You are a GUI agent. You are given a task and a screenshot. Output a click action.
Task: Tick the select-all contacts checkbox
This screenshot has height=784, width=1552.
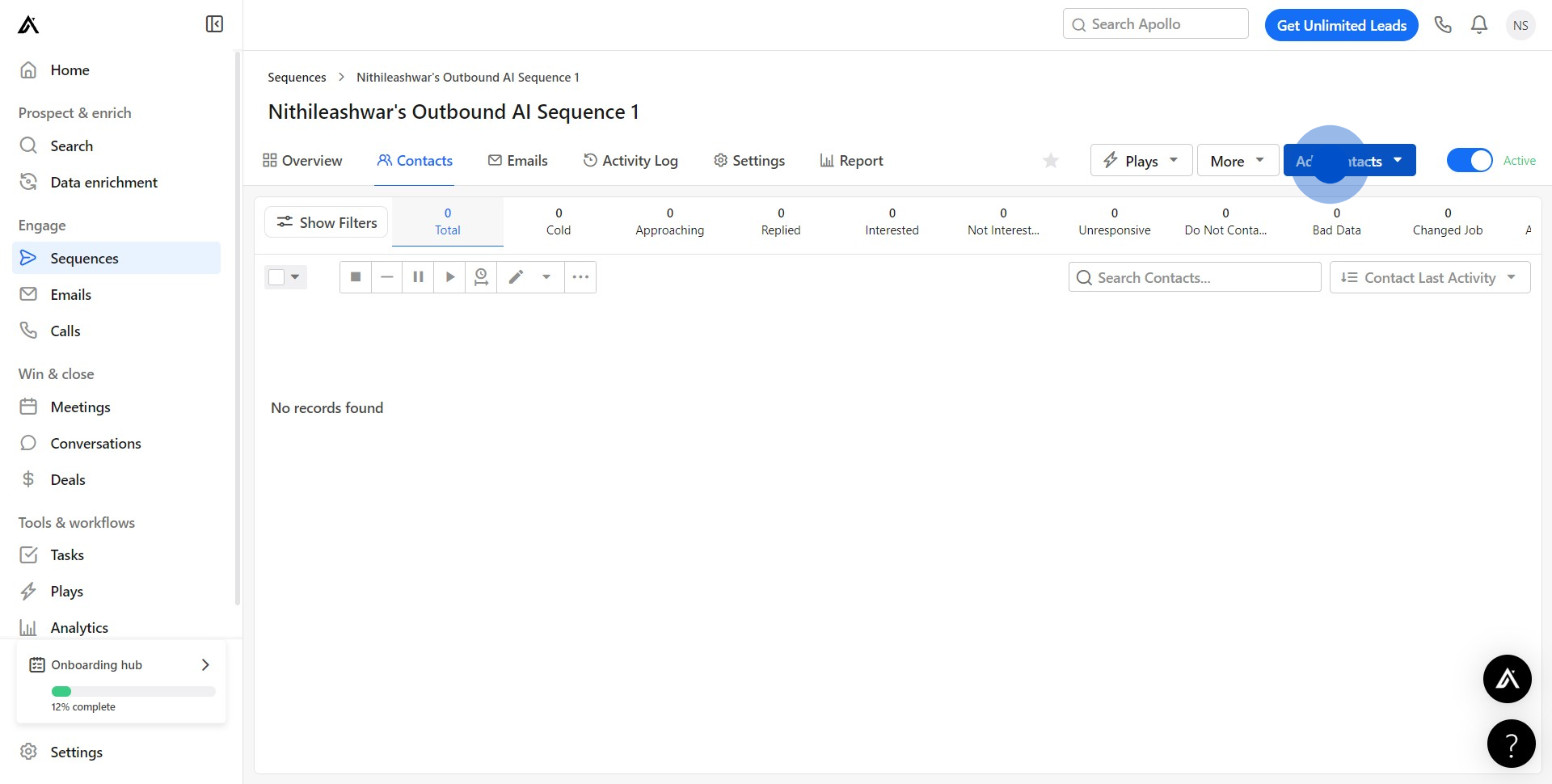click(x=275, y=276)
